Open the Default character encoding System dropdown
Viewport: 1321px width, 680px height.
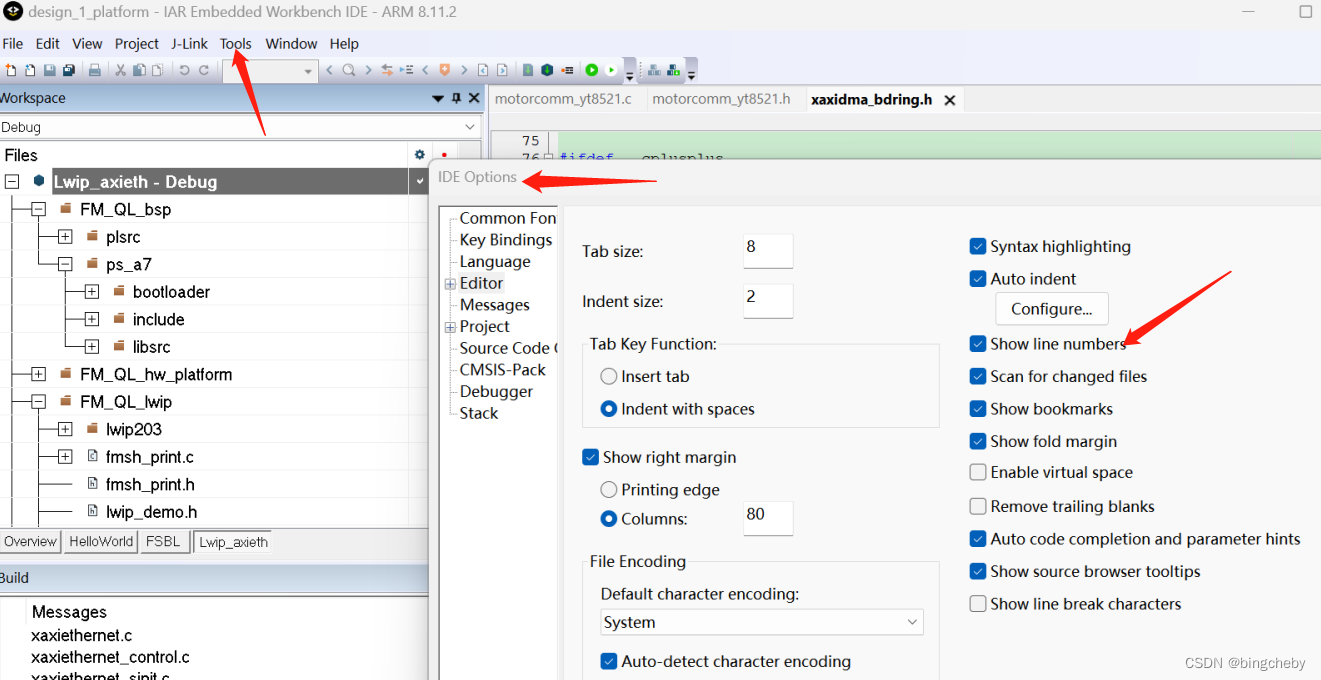point(761,622)
